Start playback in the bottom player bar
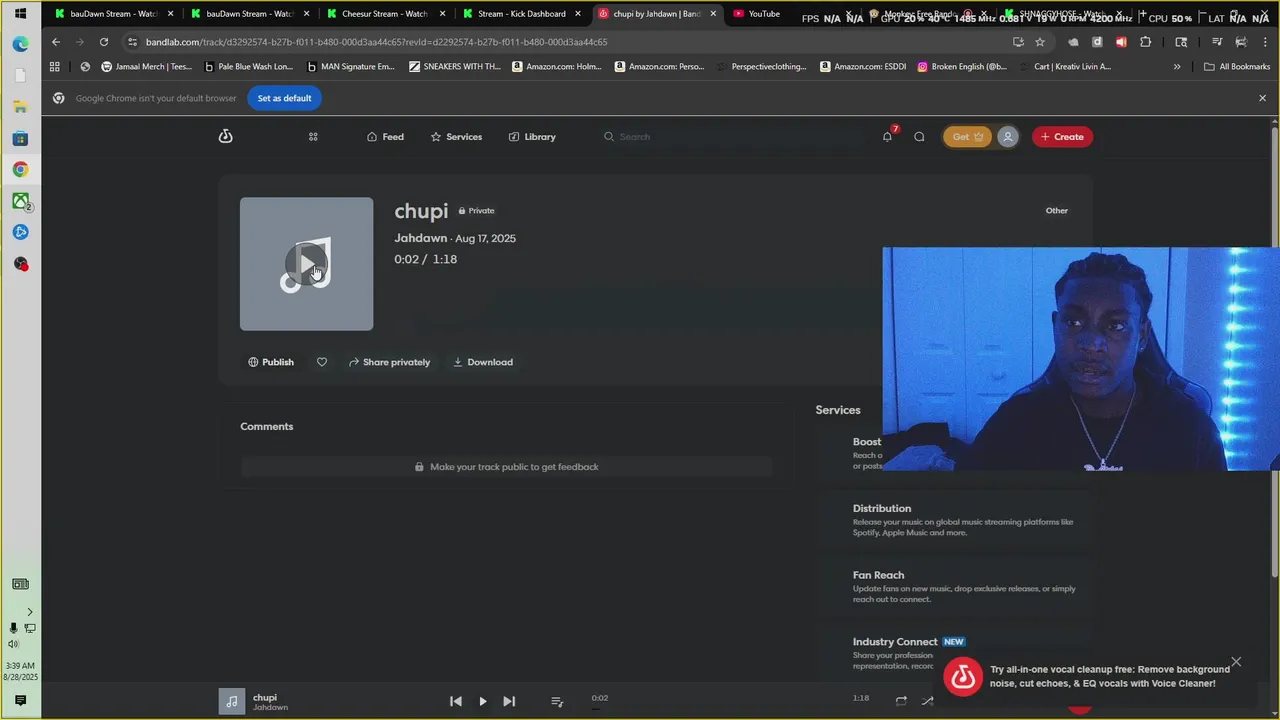This screenshot has width=1280, height=720. (x=483, y=701)
